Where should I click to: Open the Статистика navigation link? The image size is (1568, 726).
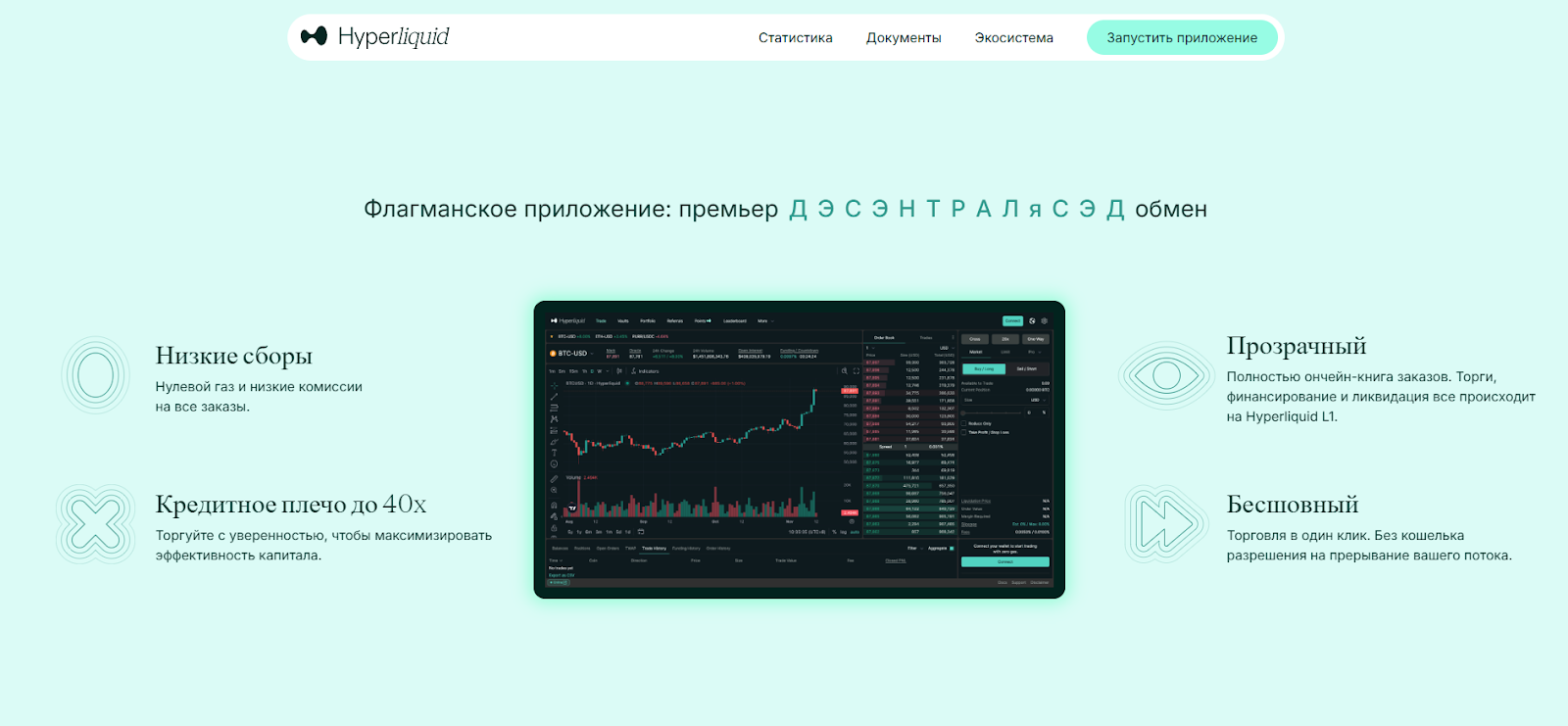point(796,37)
